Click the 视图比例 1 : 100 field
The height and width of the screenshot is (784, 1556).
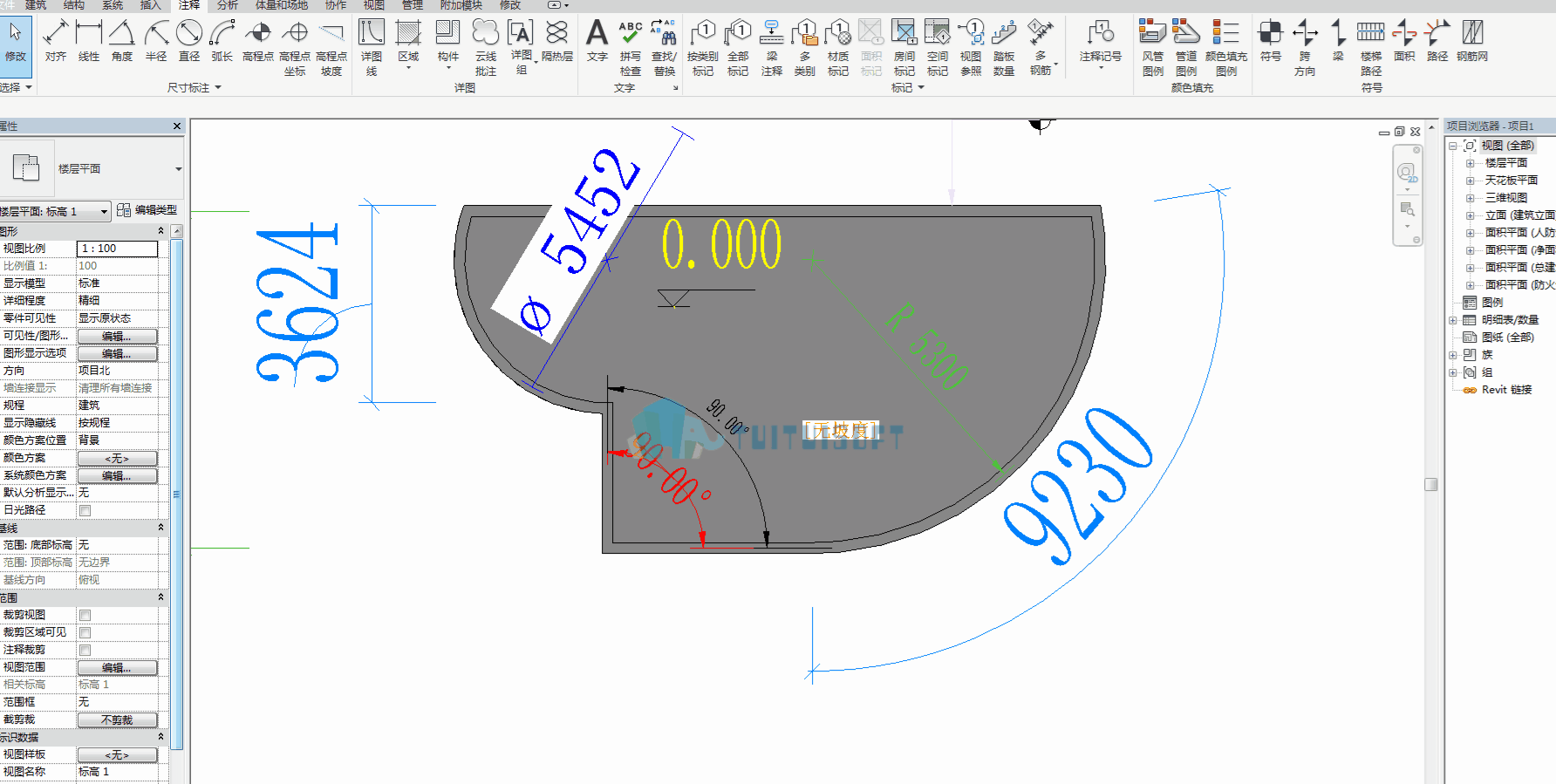point(118,249)
